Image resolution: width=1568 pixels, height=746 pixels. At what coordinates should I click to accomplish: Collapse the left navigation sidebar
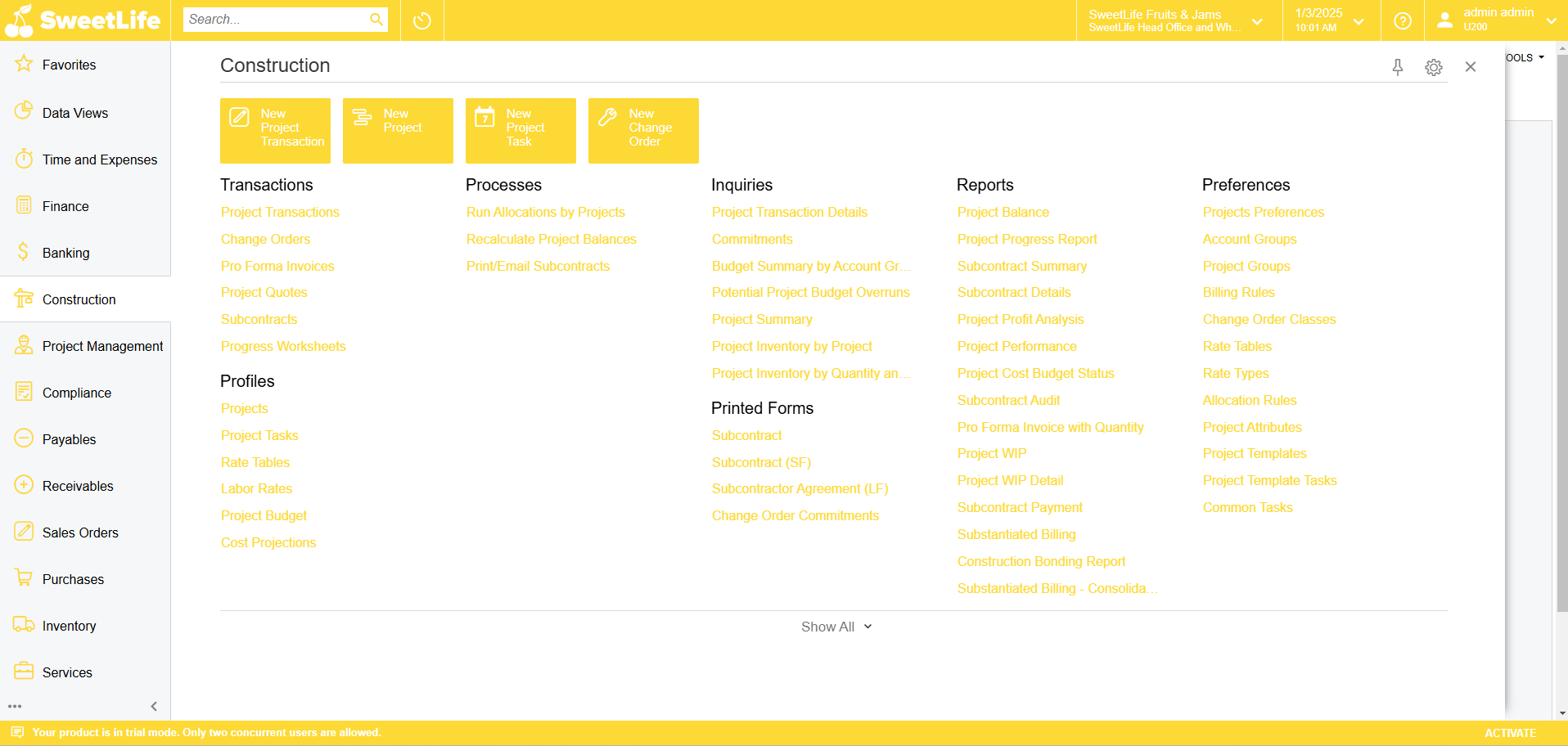tap(154, 706)
